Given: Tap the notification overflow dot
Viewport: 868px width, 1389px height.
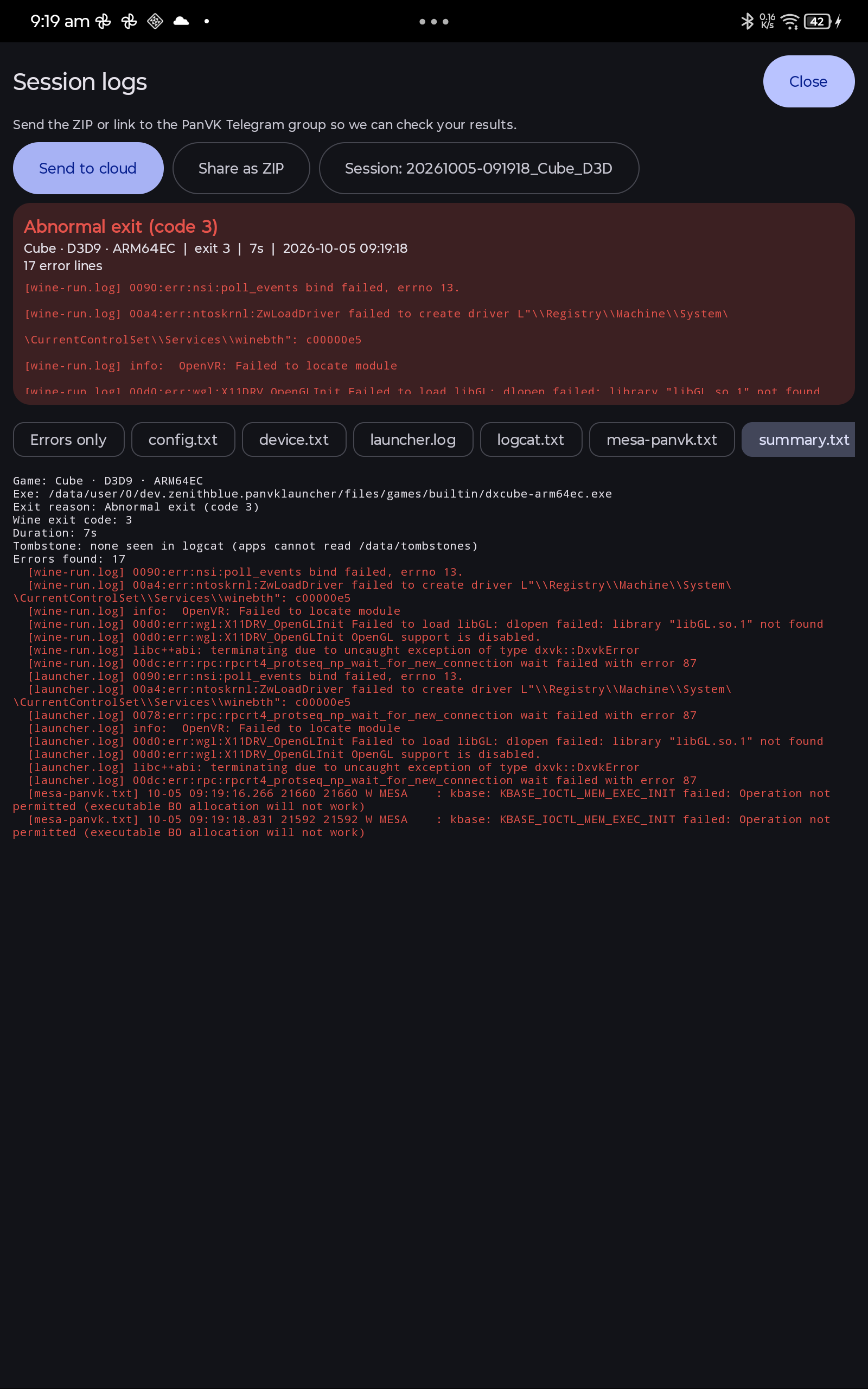Looking at the screenshot, I should coord(207,21).
